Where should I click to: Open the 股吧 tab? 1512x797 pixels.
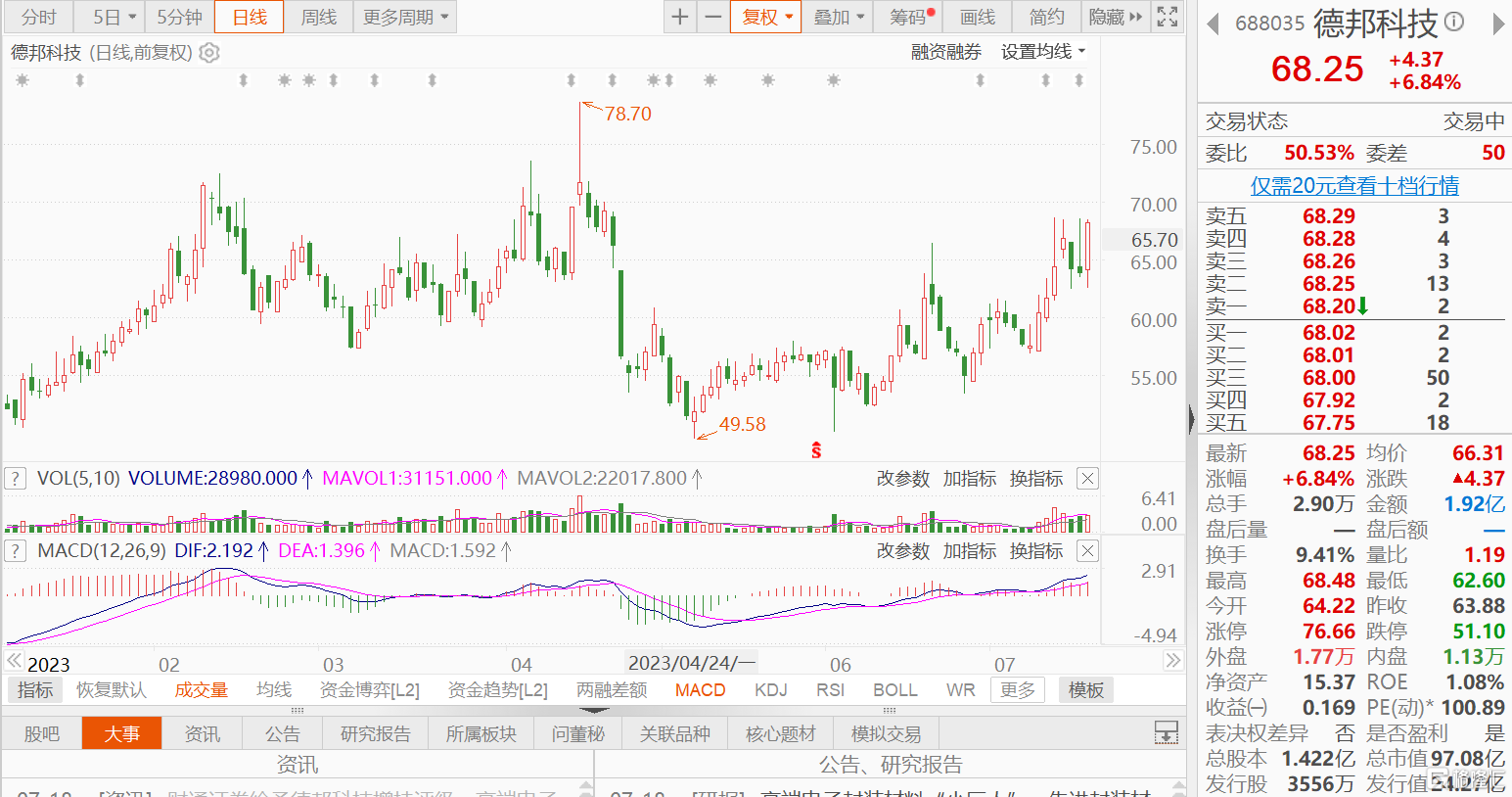click(x=41, y=733)
